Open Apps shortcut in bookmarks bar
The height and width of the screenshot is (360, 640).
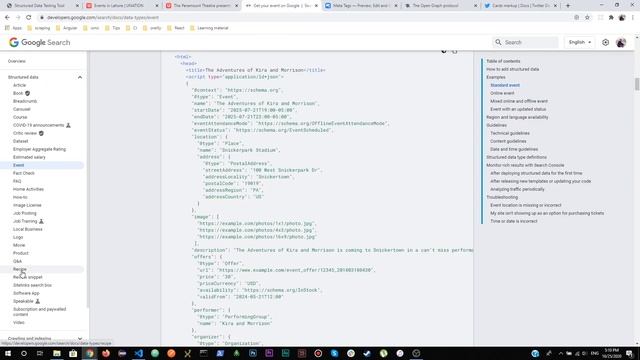pos(13,28)
